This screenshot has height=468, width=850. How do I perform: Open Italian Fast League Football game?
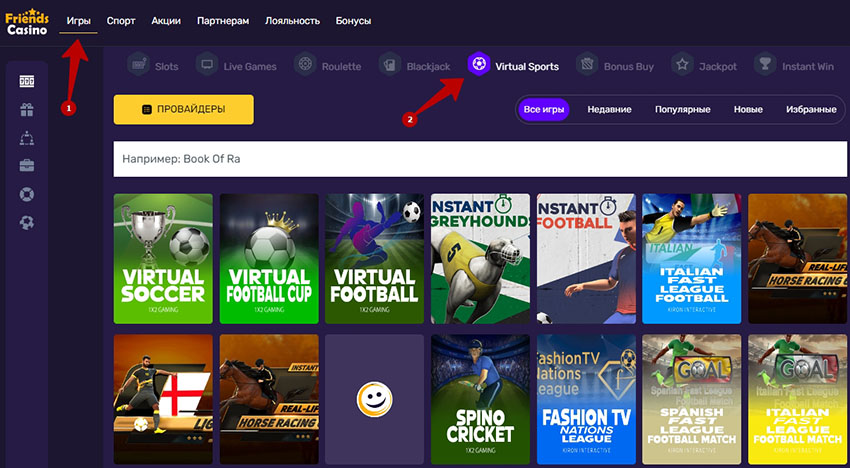tap(692, 259)
